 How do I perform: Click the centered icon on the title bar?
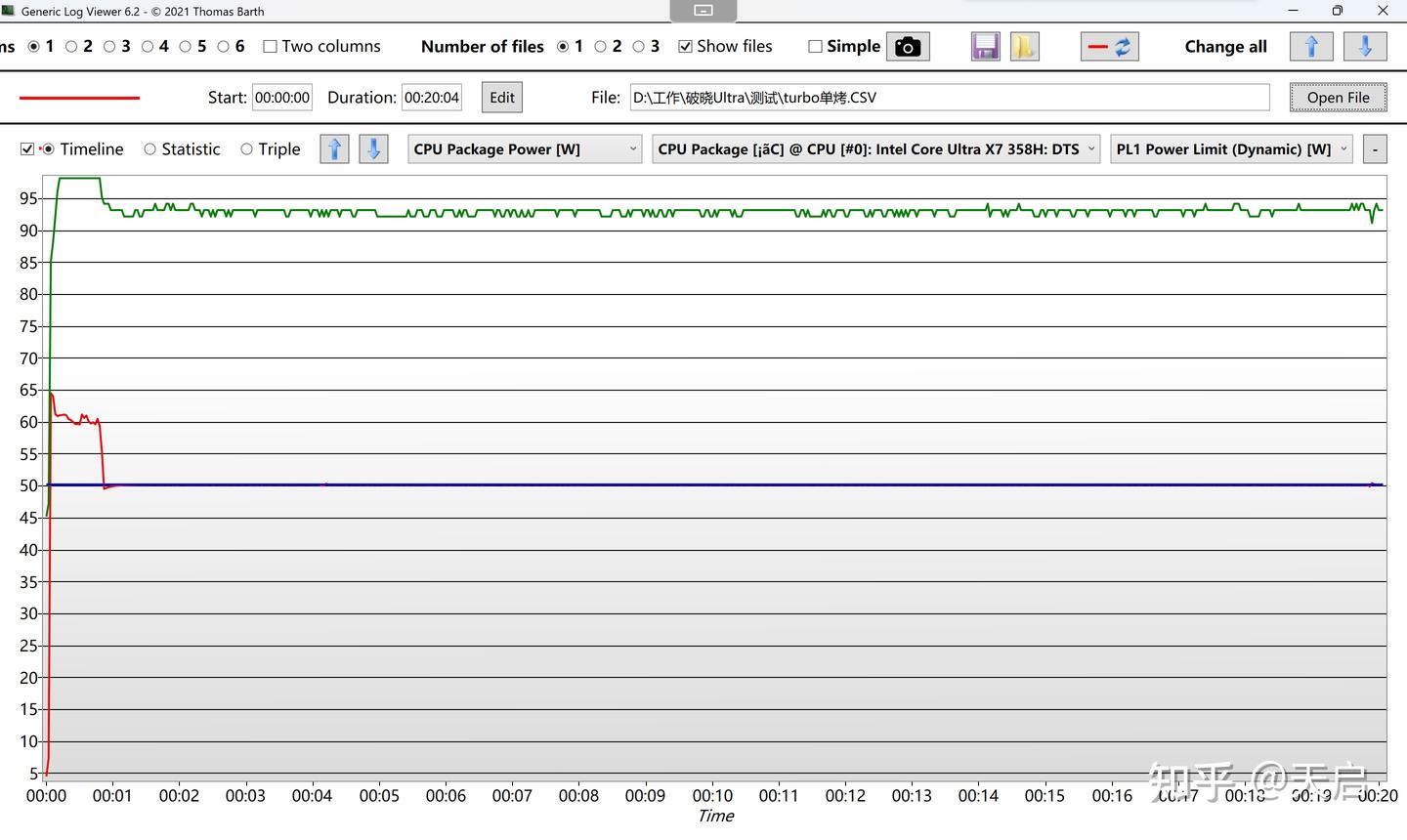point(703,11)
